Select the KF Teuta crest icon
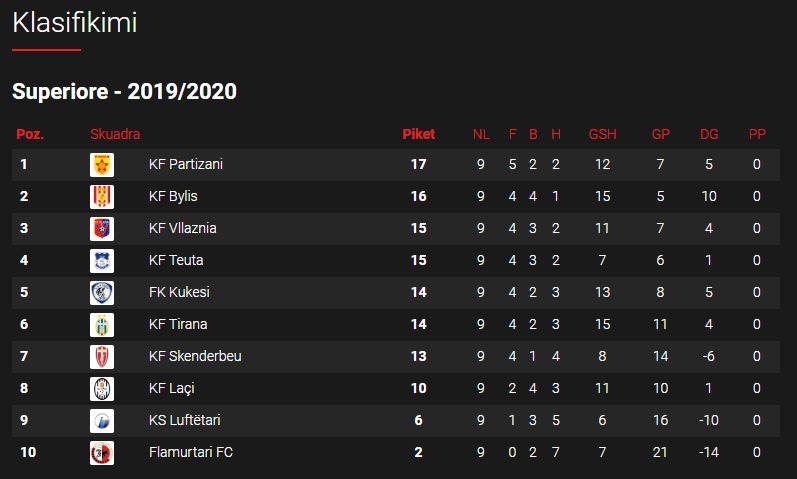 pos(102,261)
